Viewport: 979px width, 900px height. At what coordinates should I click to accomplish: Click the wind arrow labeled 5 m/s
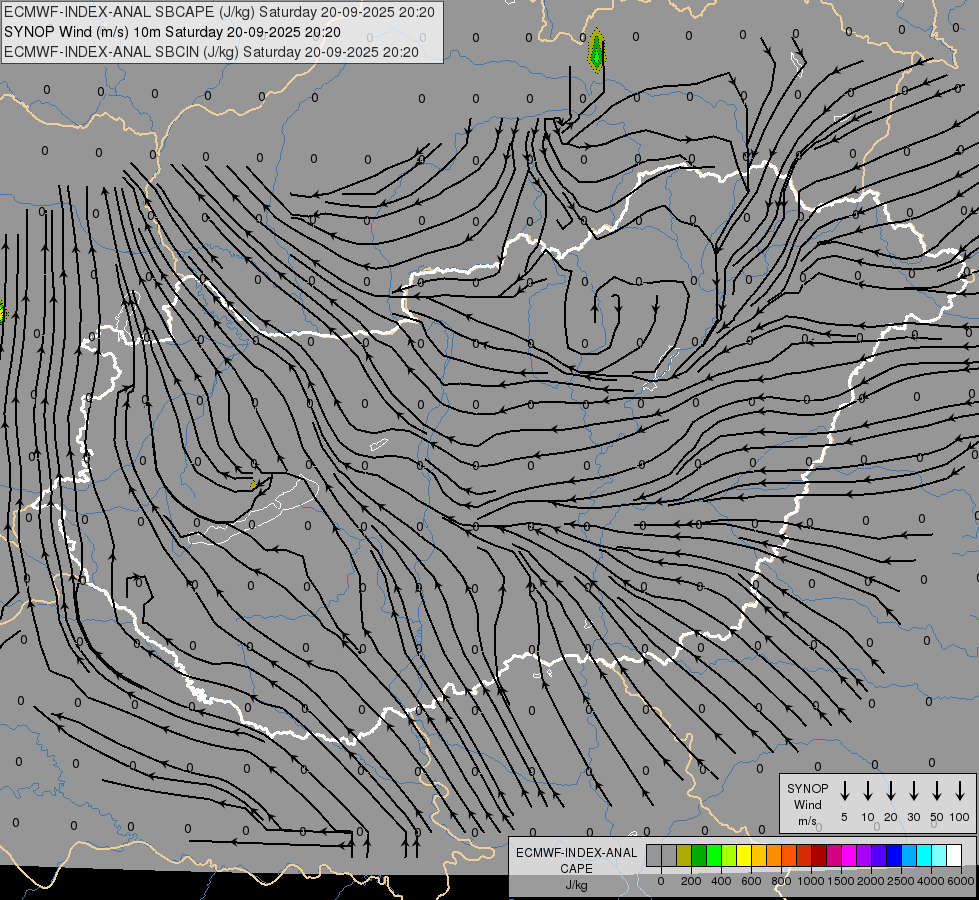coord(845,790)
